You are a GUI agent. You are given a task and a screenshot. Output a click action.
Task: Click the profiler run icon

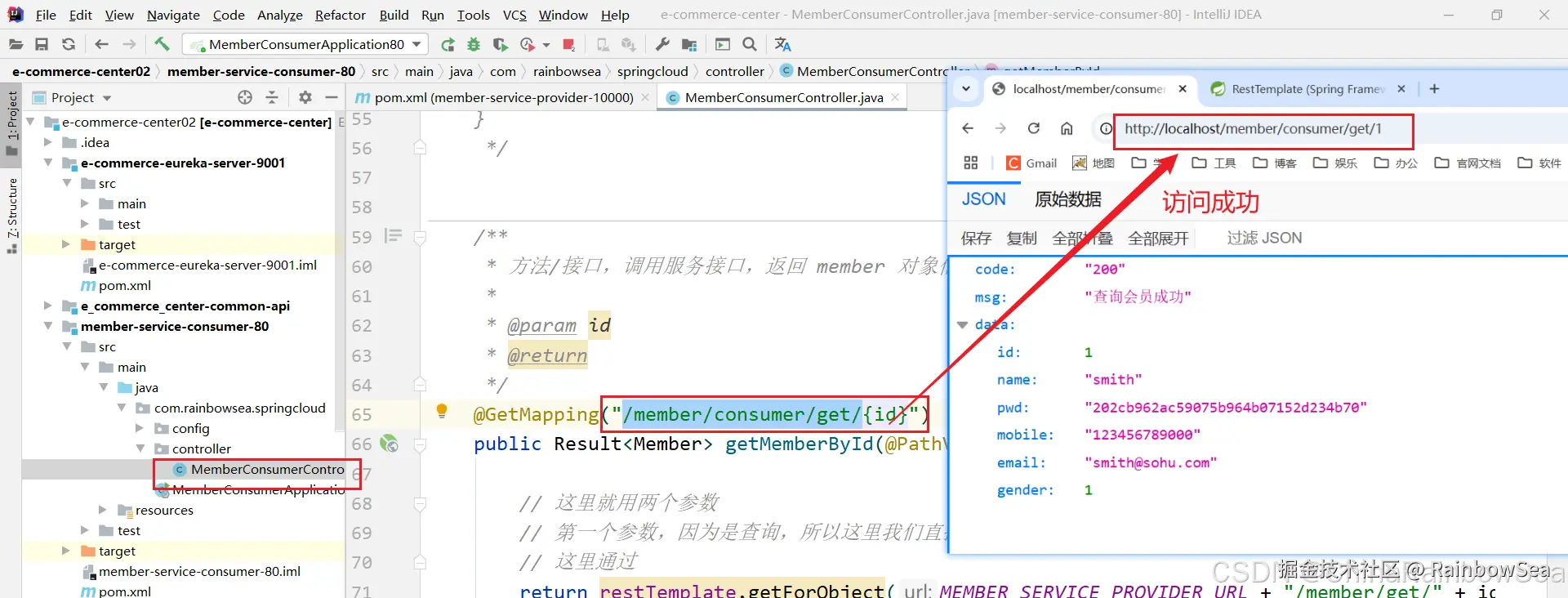click(x=528, y=44)
